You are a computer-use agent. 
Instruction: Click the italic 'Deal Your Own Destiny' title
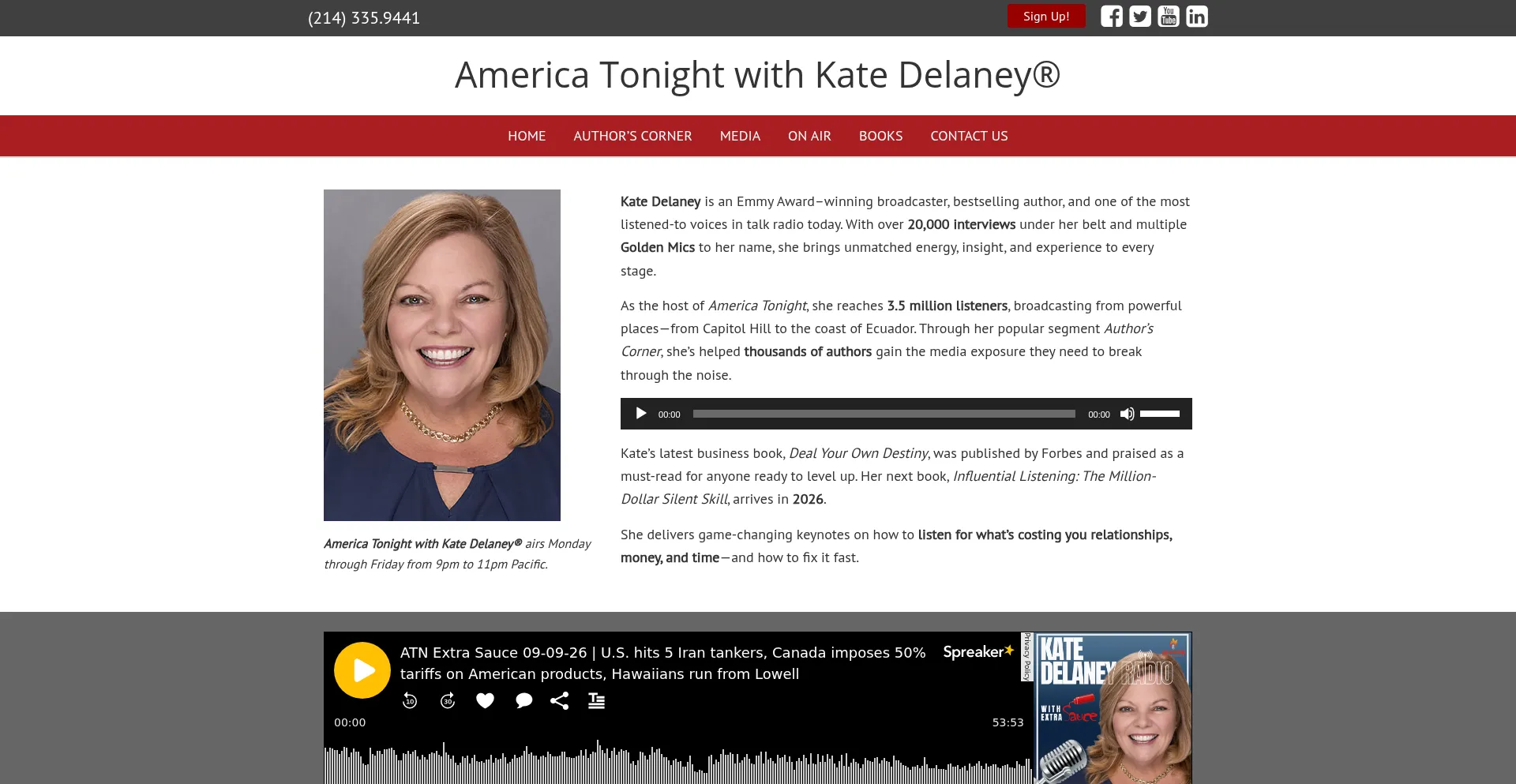click(858, 453)
